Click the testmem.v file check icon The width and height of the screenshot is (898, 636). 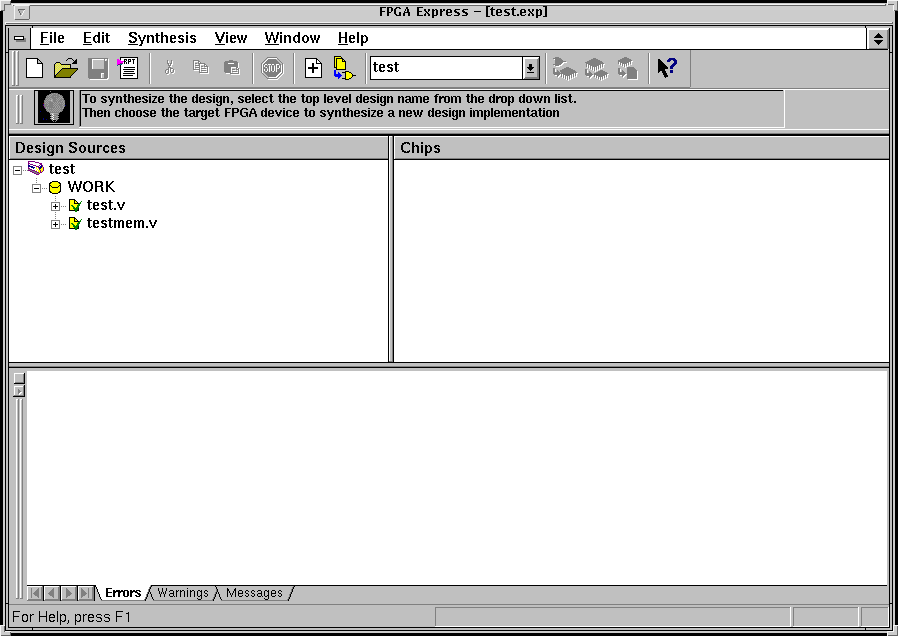click(x=74, y=223)
